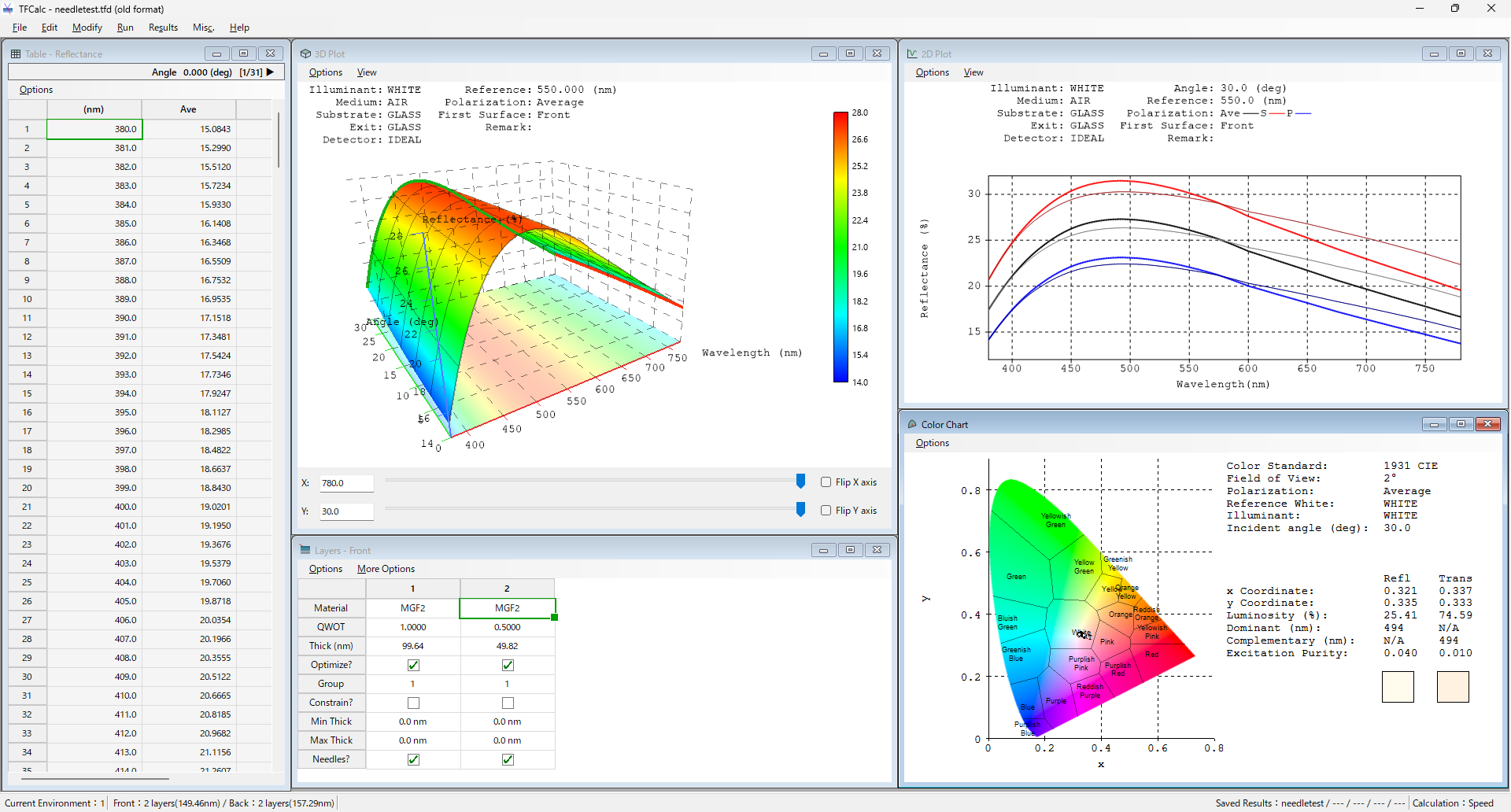Open Options menu in Color Chart window
Screen dimensions: 1511x812
933,443
